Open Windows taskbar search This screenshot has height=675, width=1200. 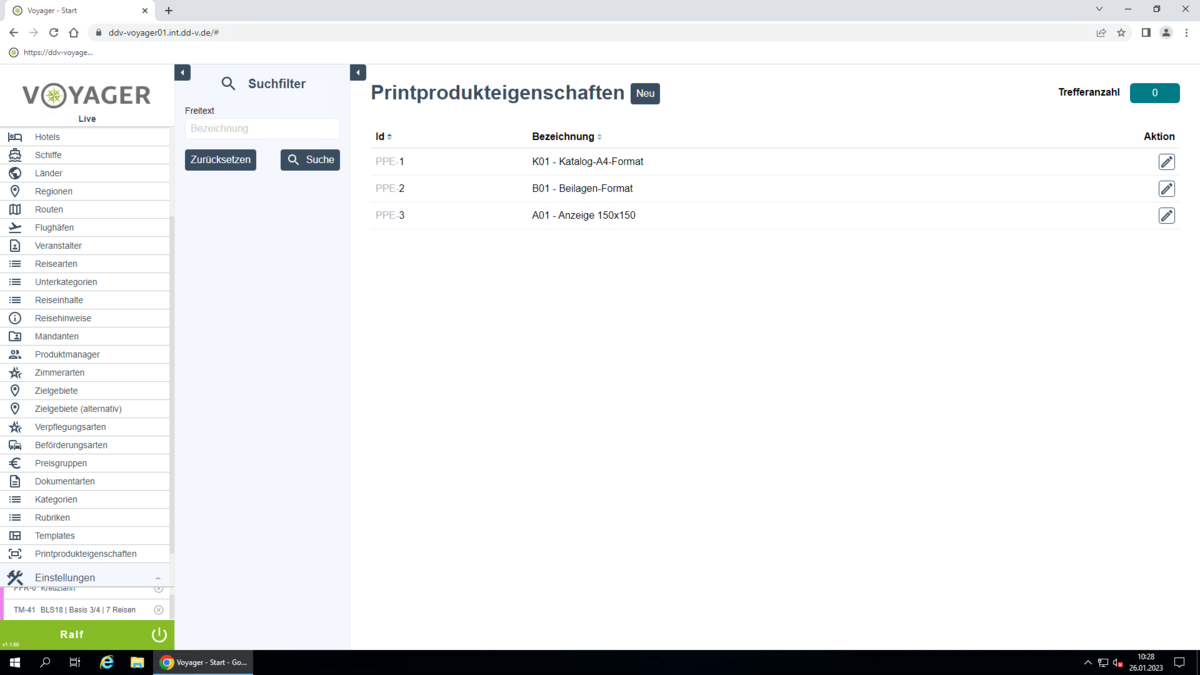45,662
